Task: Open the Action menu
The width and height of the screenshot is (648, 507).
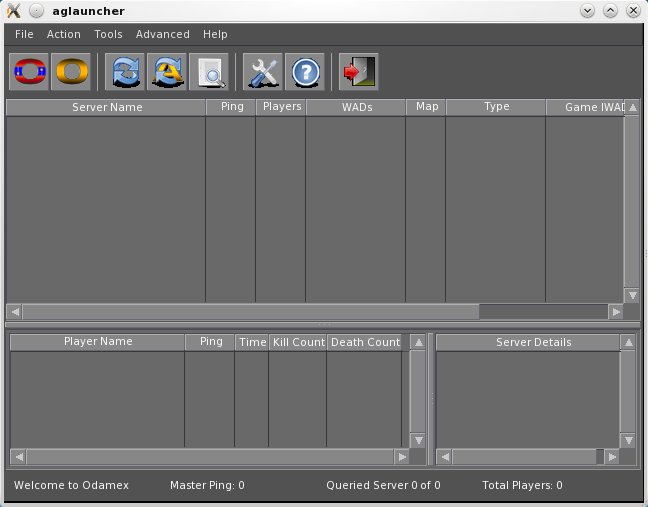Action: [64, 34]
